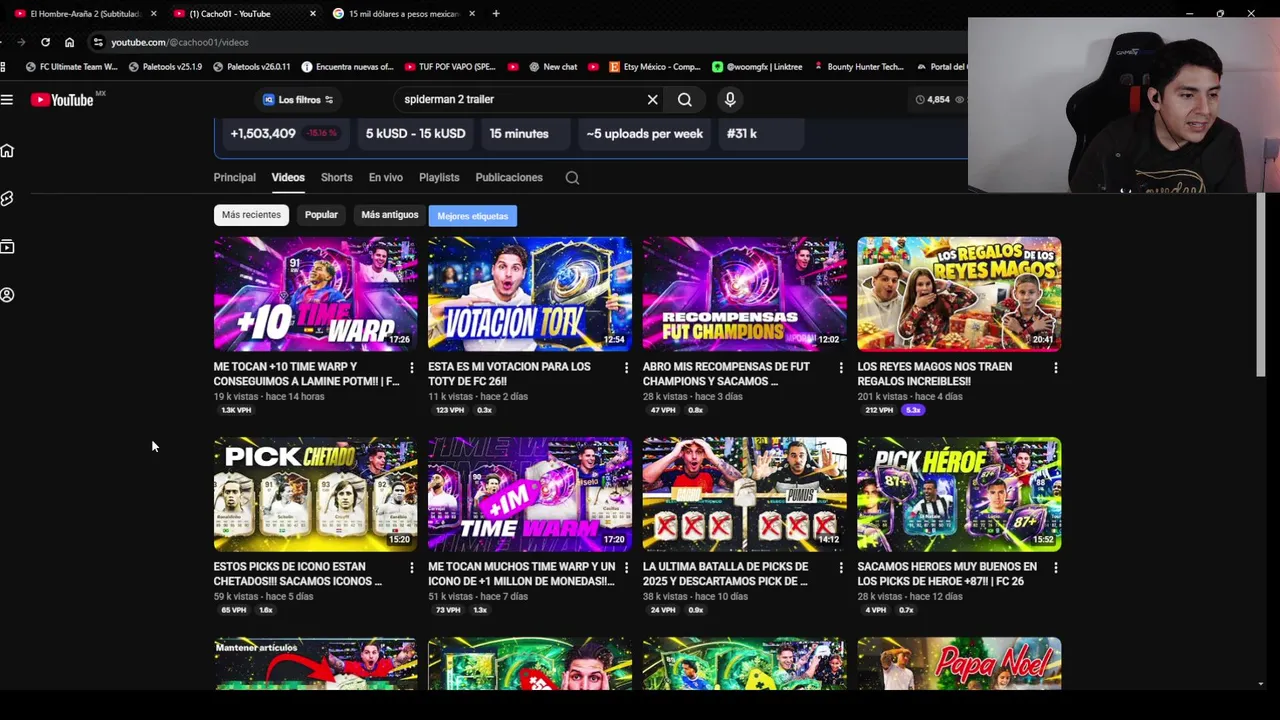Click the ~5 uploads per week stat

645,134
